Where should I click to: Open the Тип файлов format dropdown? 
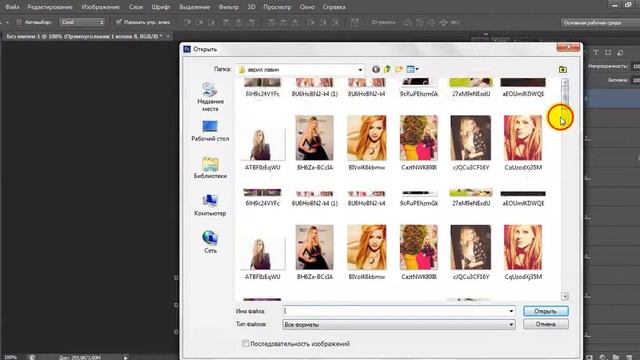[x=398, y=324]
